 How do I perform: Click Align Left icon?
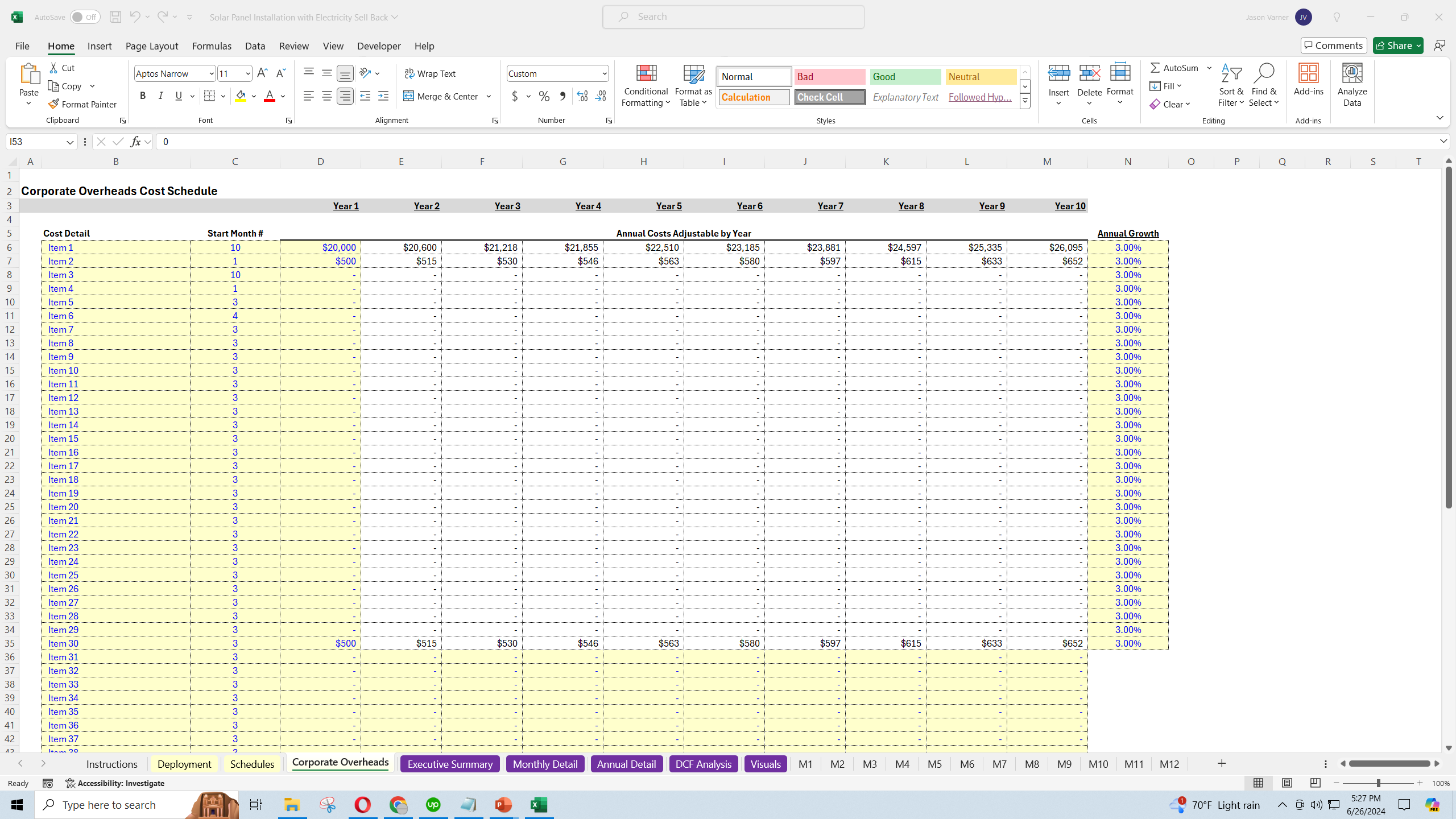click(x=308, y=96)
